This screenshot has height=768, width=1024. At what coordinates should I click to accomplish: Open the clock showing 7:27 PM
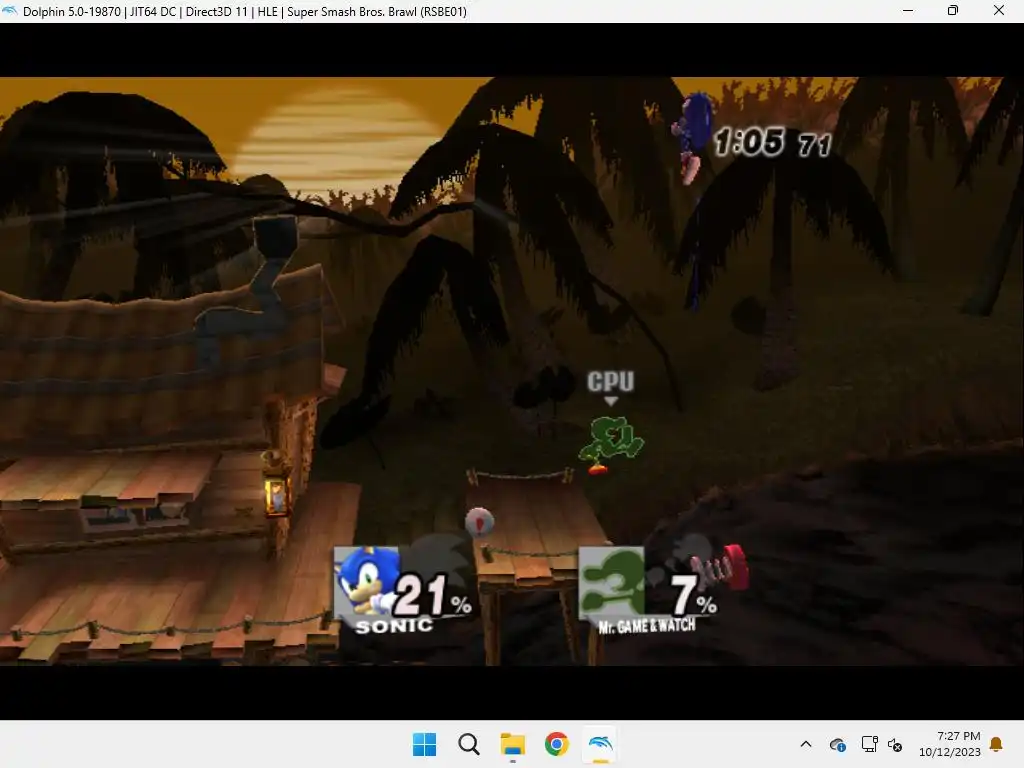pyautogui.click(x=950, y=744)
